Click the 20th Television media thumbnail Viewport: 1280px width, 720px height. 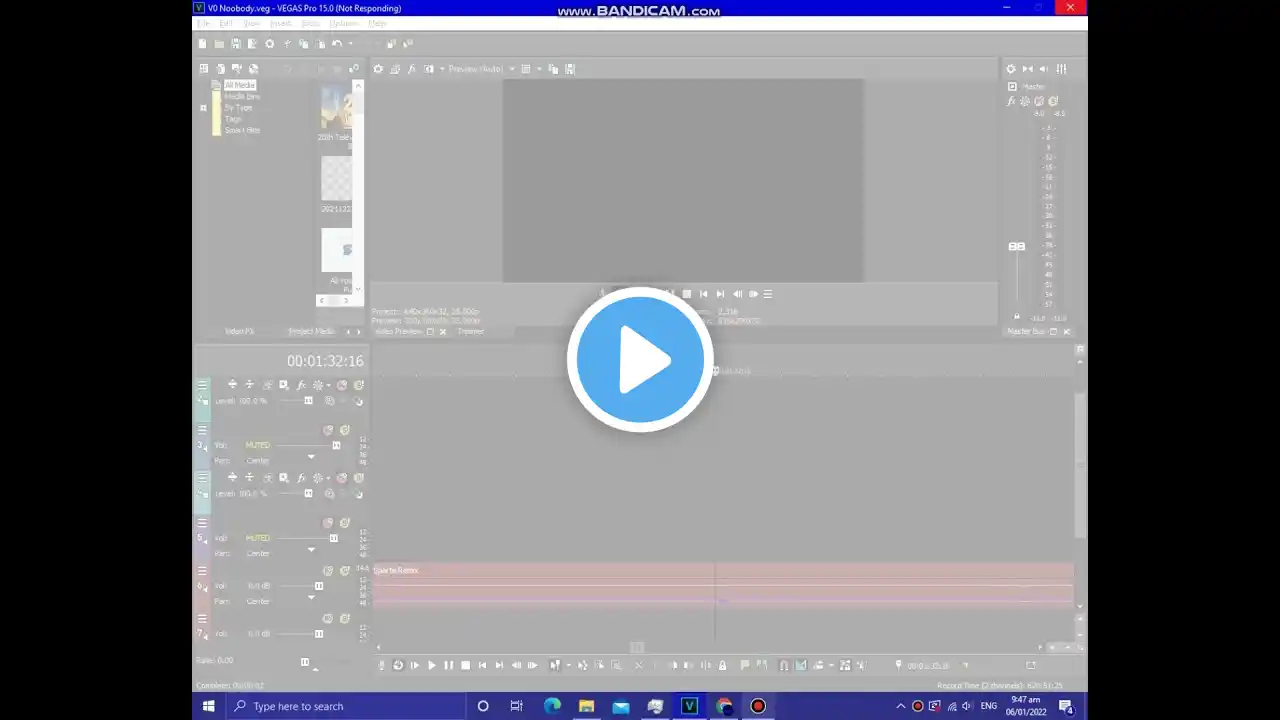pos(337,108)
